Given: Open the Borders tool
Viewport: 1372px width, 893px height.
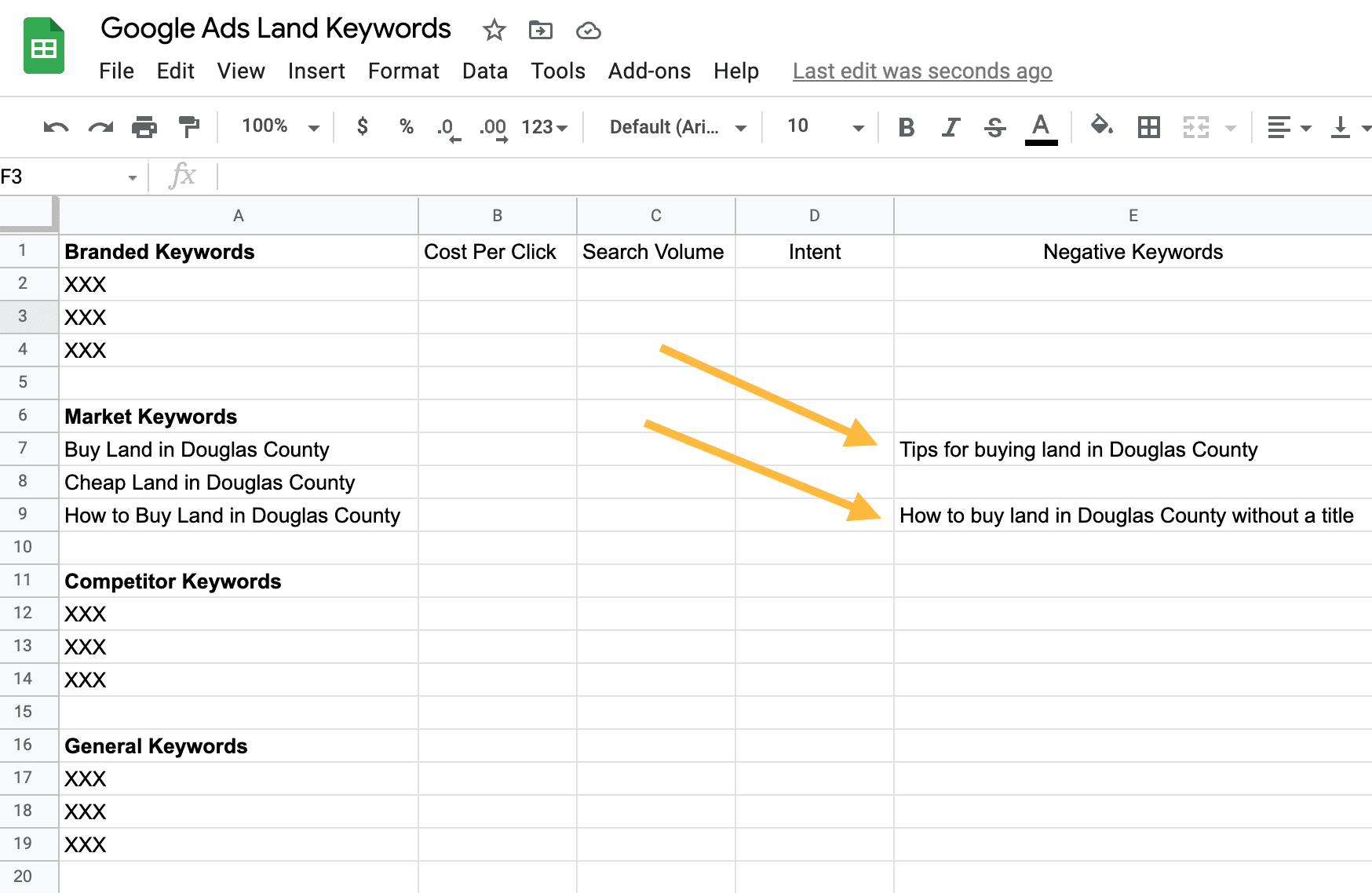Looking at the screenshot, I should (x=1148, y=127).
